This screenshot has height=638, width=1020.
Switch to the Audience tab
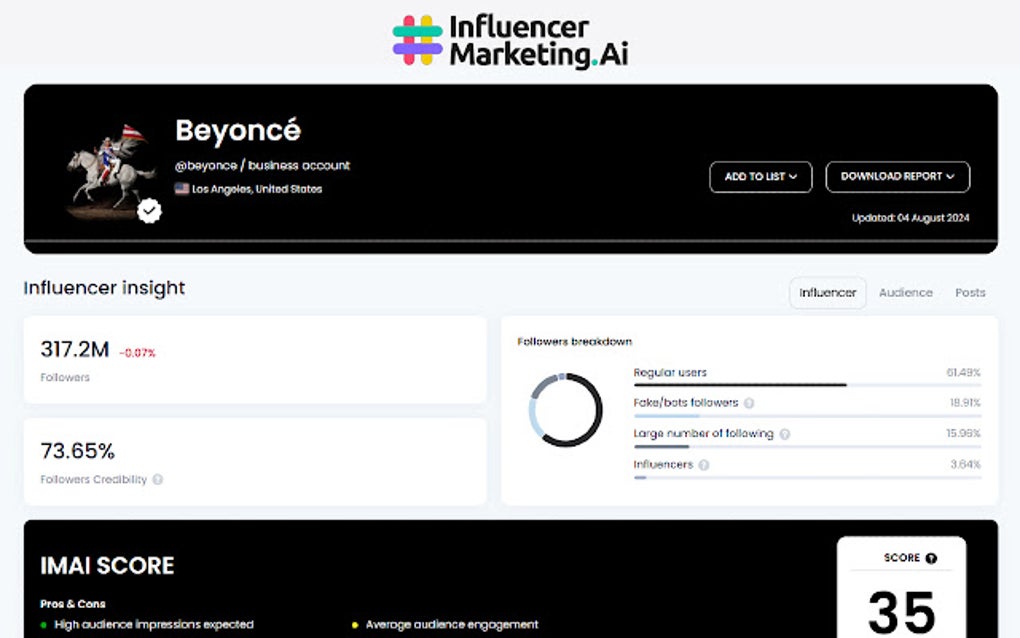pyautogui.click(x=905, y=293)
